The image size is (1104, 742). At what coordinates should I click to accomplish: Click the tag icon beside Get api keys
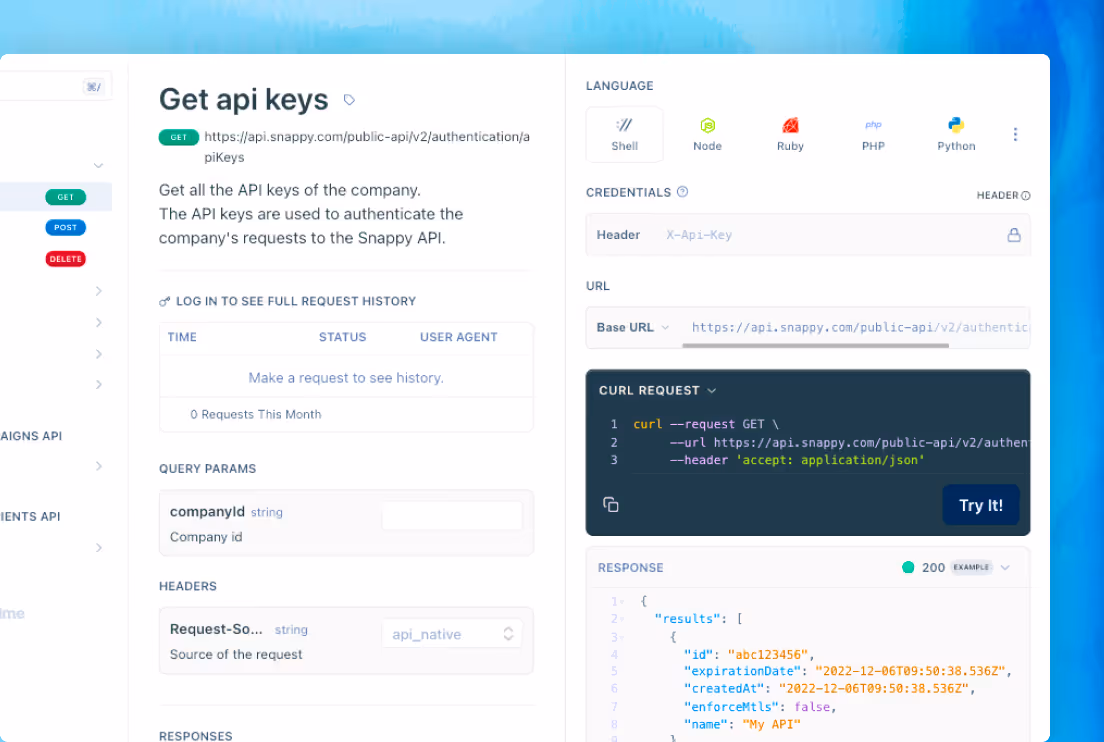point(349,100)
